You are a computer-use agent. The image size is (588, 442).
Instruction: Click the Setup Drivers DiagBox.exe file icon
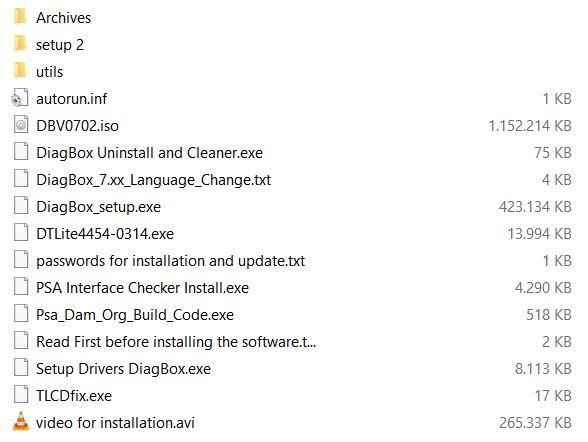tap(21, 367)
